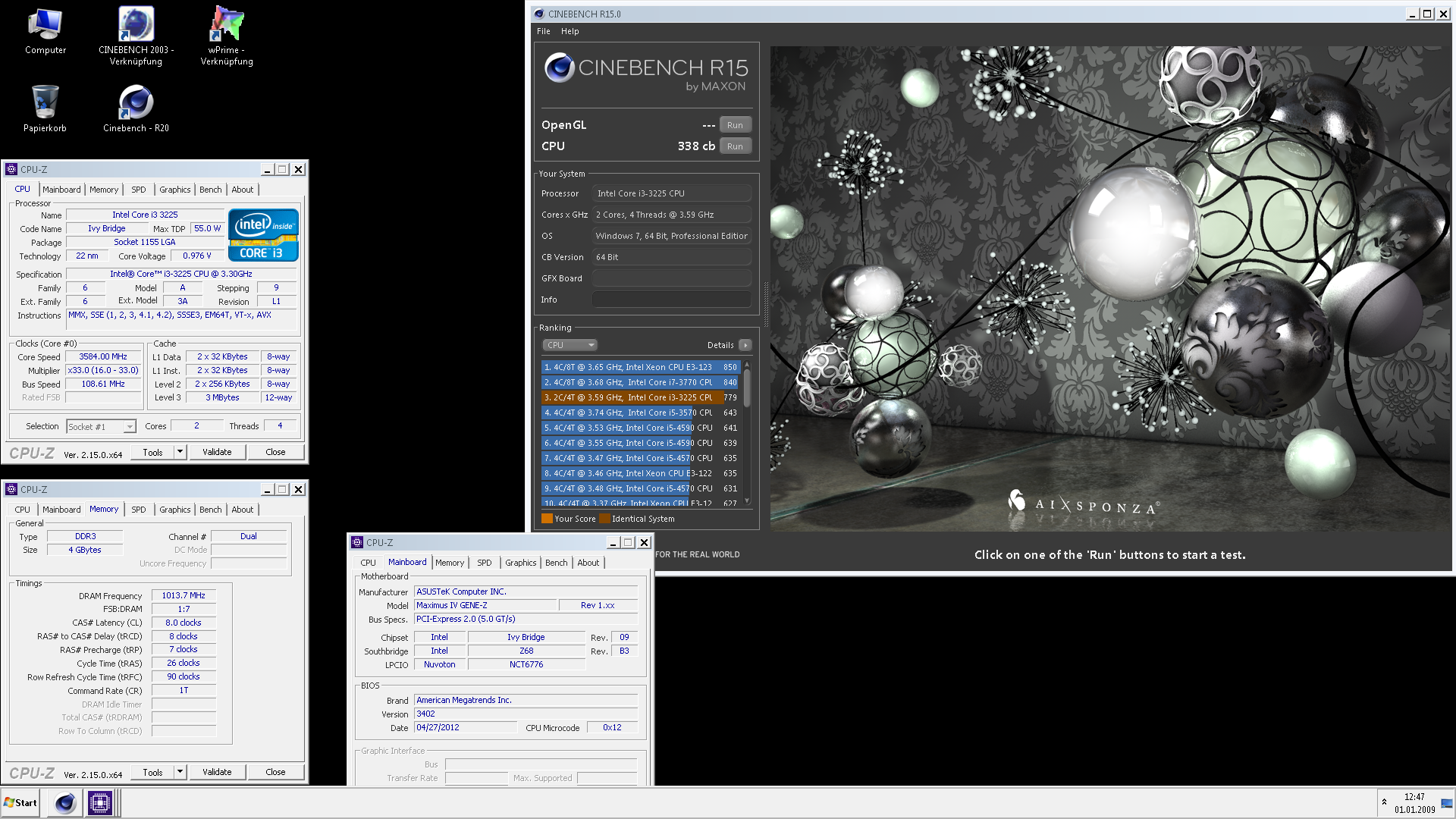This screenshot has height=819, width=1456.
Task: Click Close button in Memory CPU-Z window
Action: pyautogui.click(x=275, y=772)
